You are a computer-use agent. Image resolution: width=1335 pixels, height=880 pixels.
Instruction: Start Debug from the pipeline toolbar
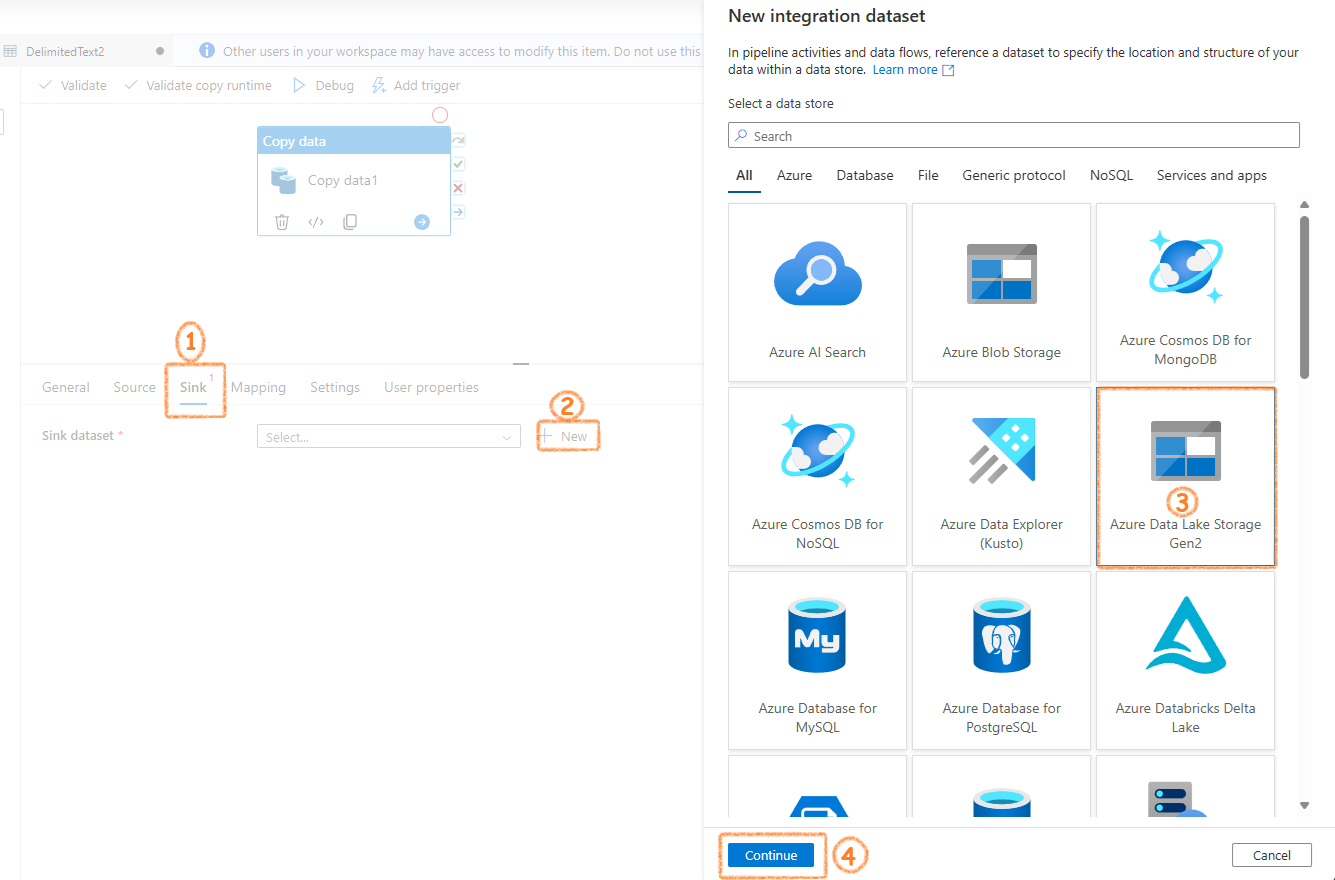(323, 85)
